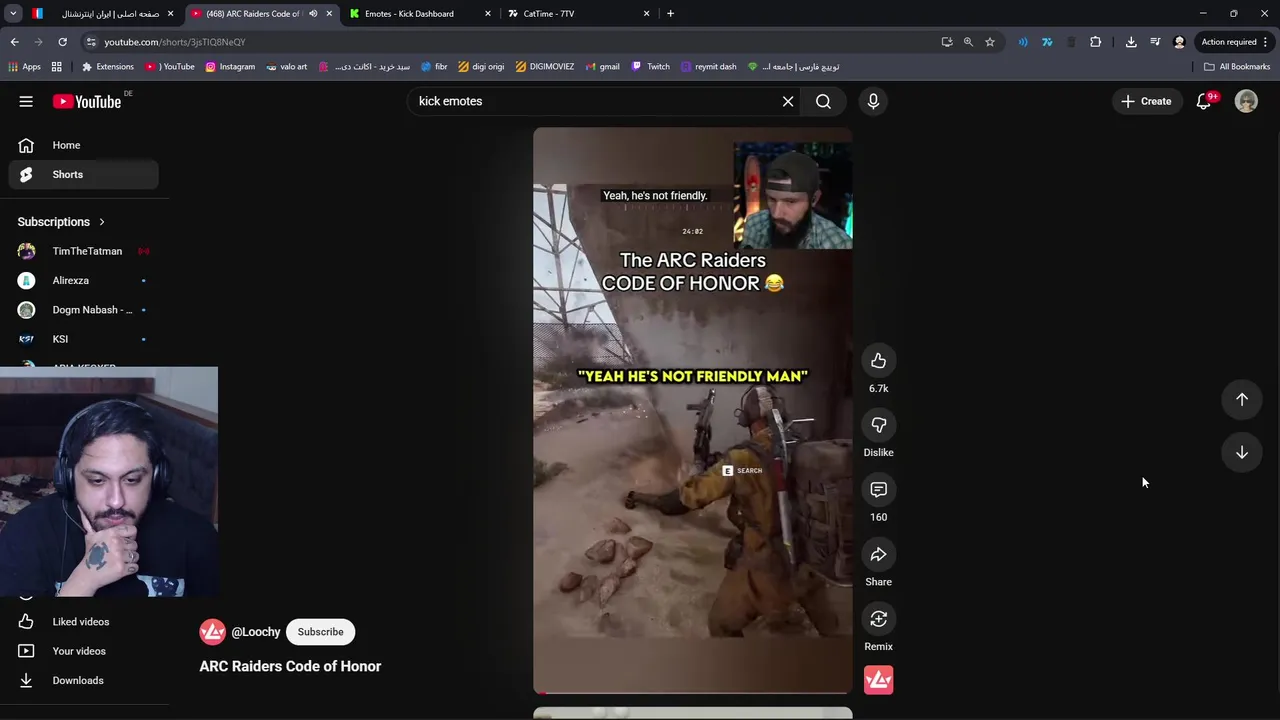Go to previous short with up arrow
This screenshot has width=1280, height=720.
pos(1242,399)
